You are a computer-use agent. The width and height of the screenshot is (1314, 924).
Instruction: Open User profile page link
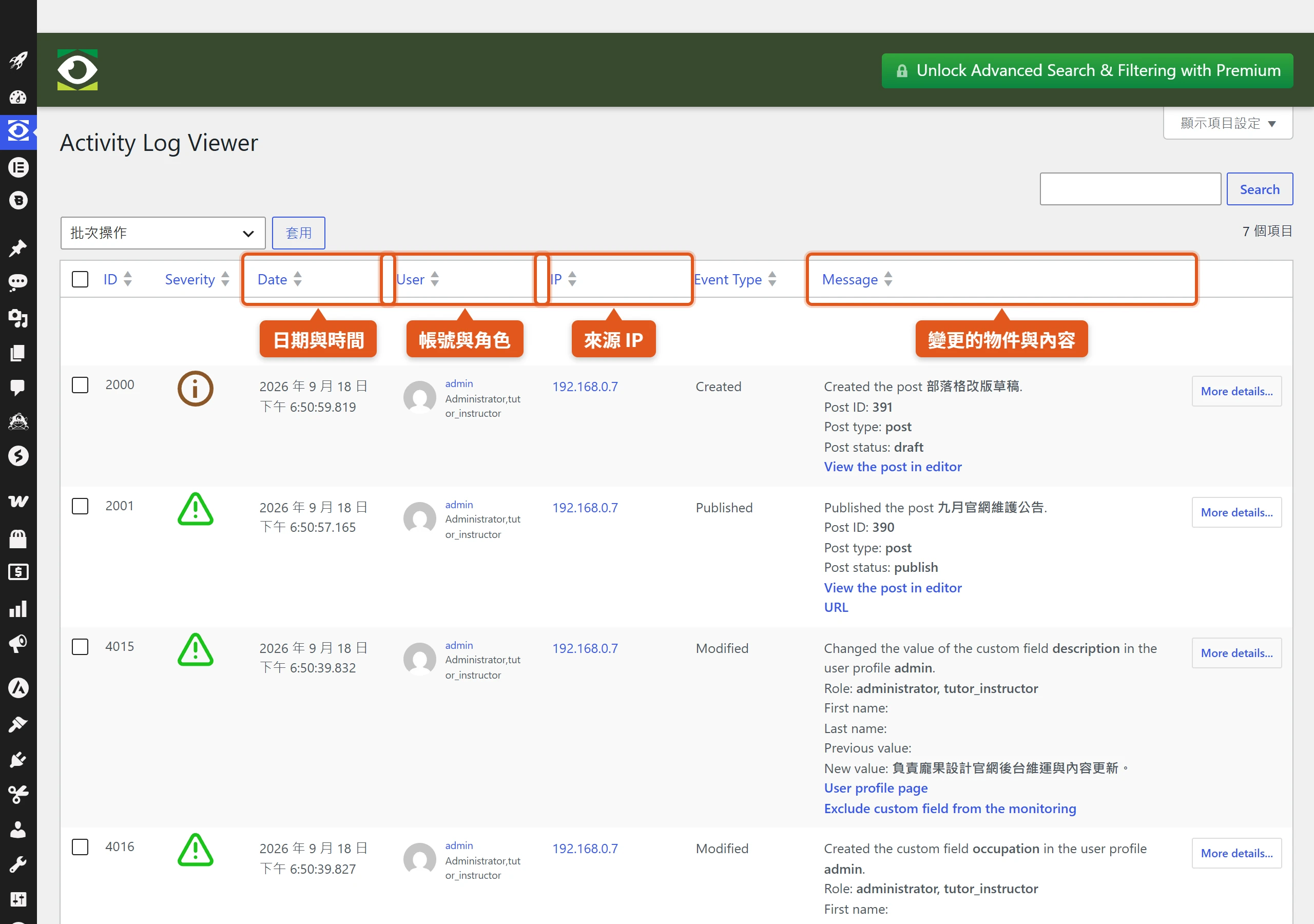pos(876,788)
